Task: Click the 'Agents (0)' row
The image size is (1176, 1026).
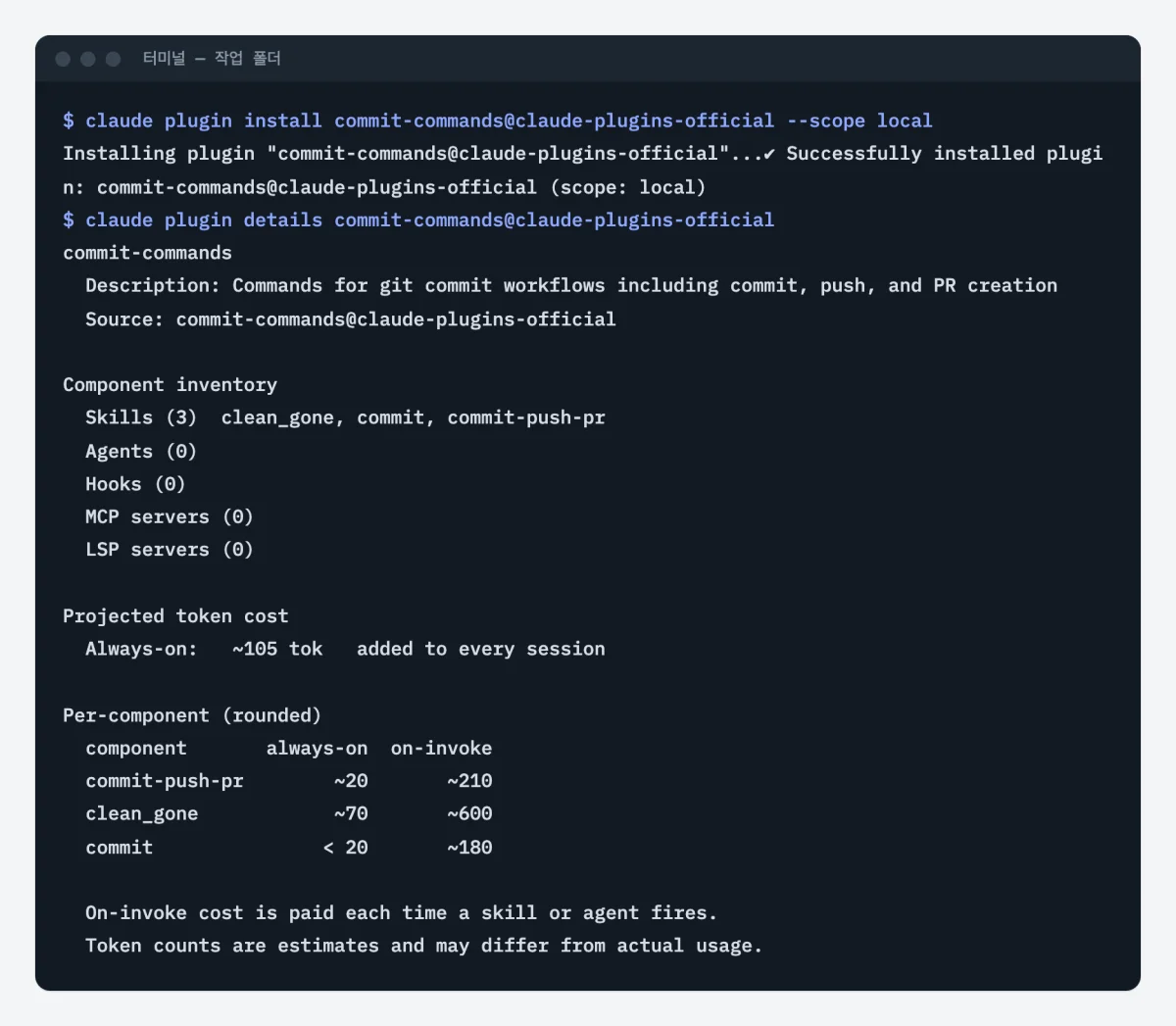Action: (x=141, y=452)
